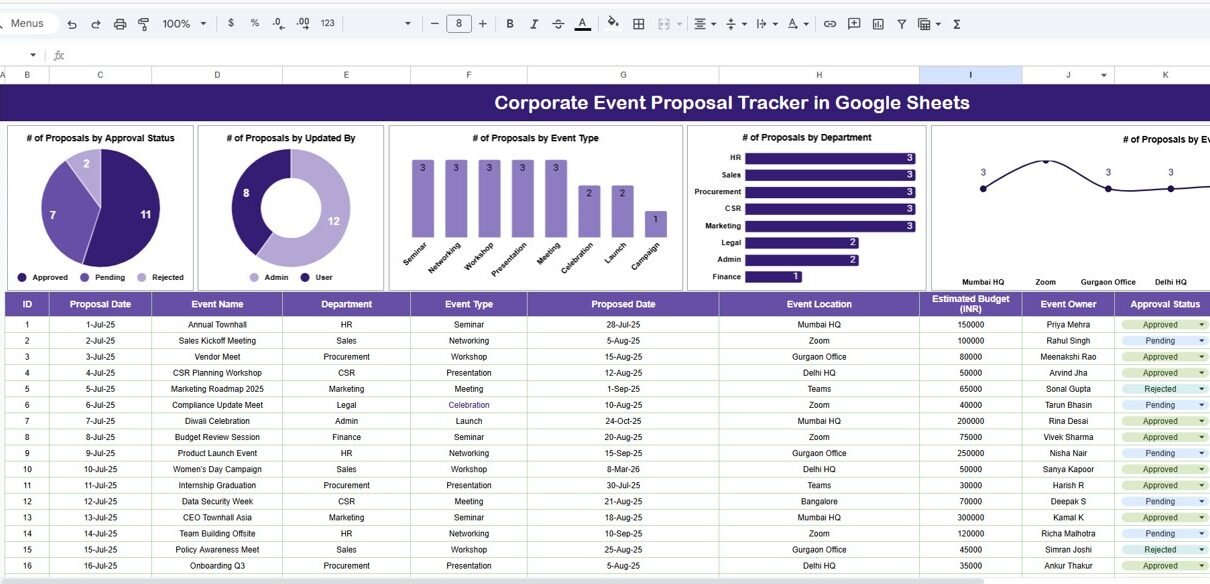The image size is (1210, 584).
Task: Click the Print icon
Action: (120, 24)
